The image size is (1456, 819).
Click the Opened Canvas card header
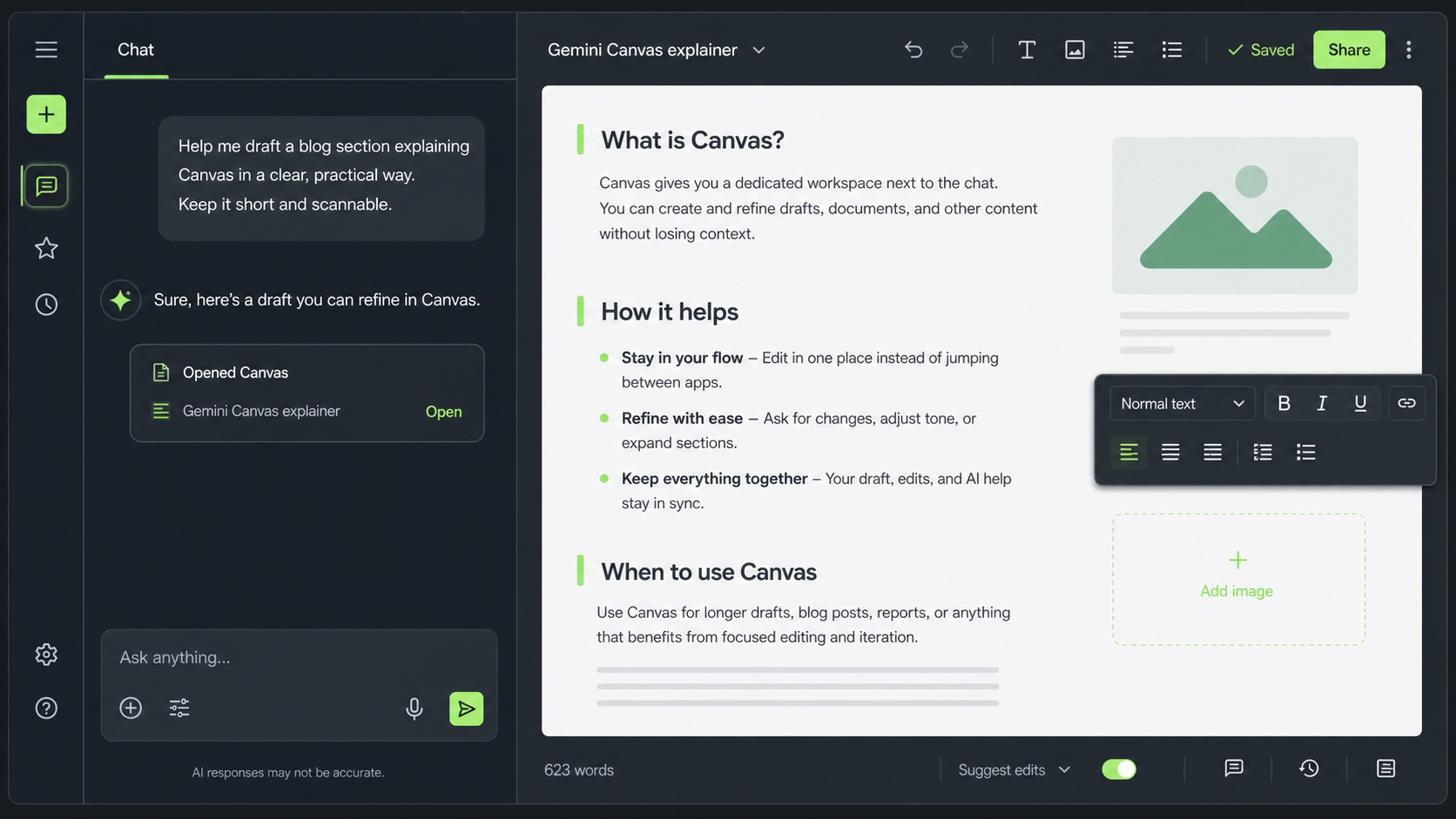(235, 373)
